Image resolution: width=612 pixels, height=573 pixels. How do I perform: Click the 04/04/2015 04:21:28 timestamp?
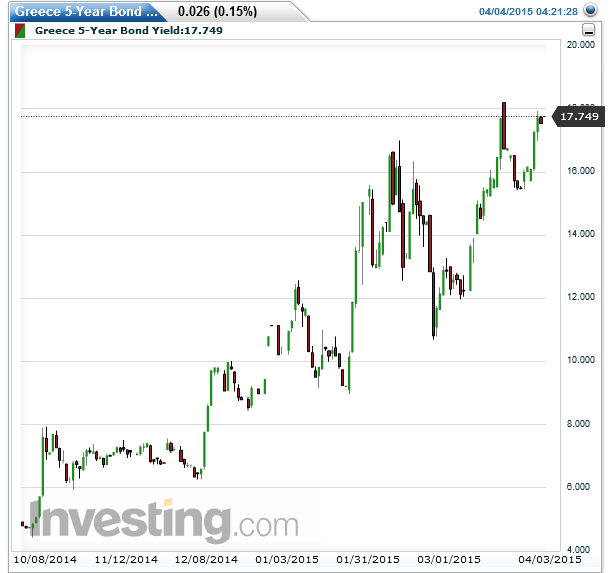click(528, 11)
